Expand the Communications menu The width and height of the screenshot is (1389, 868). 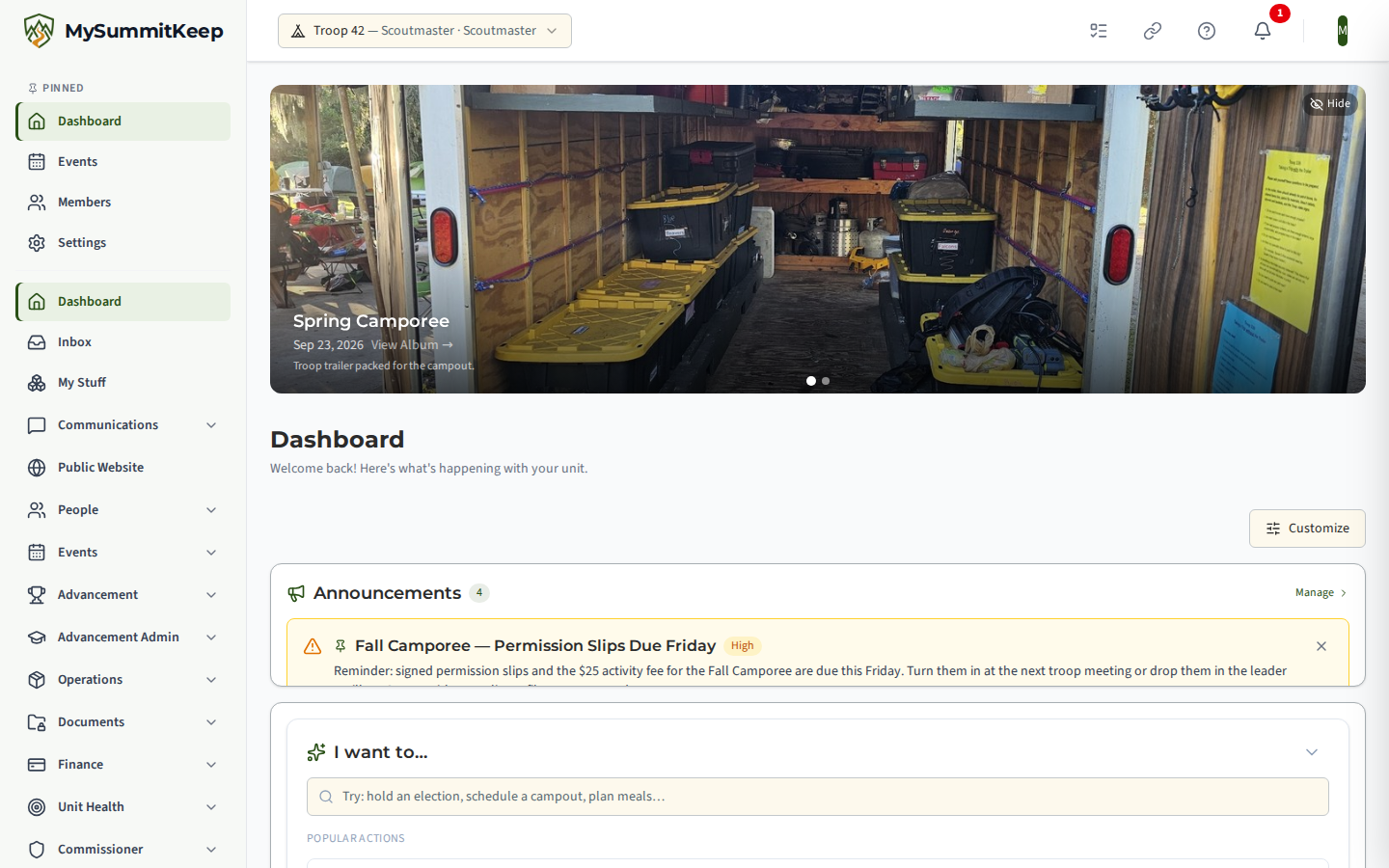(x=123, y=425)
